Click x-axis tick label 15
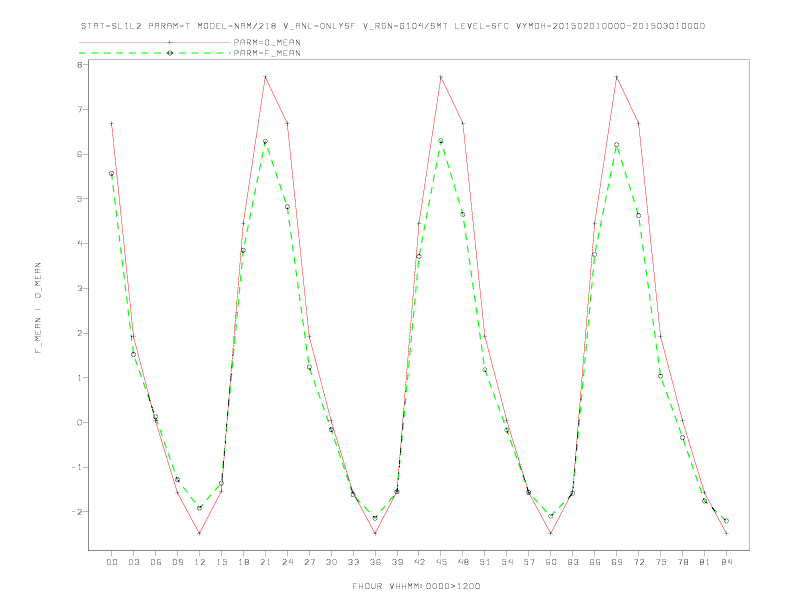Screen dimensions: 792x612 click(221, 562)
